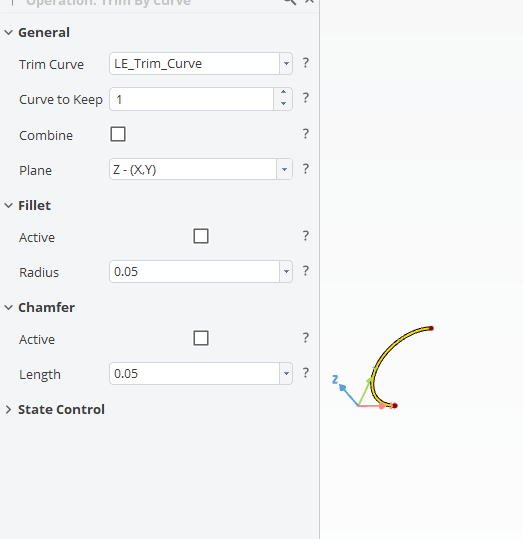The height and width of the screenshot is (539, 523).
Task: Enable the Chamfer Active checkbox
Action: point(201,338)
